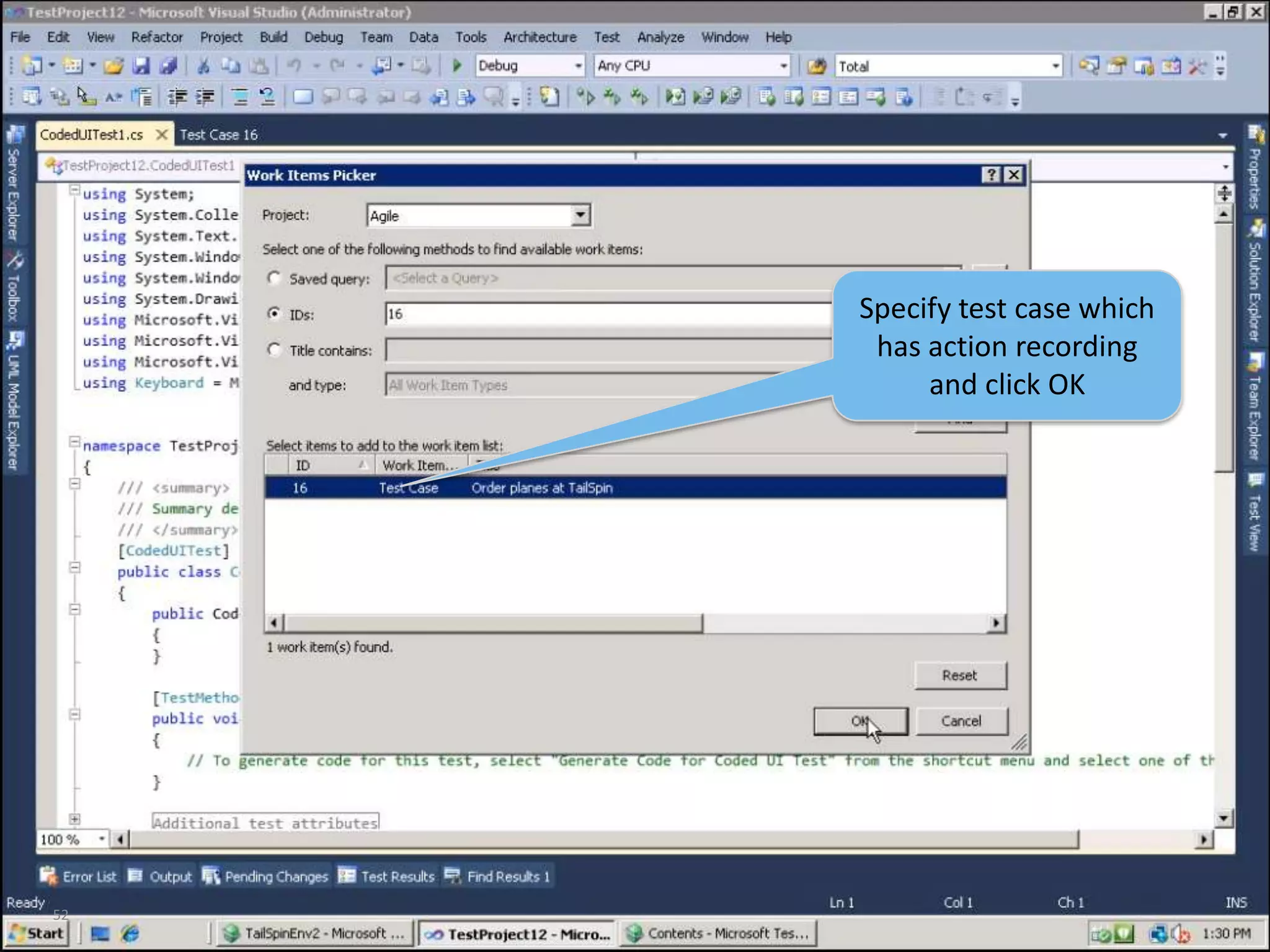
Task: Open the Server Explorer side panel
Action: (14, 183)
